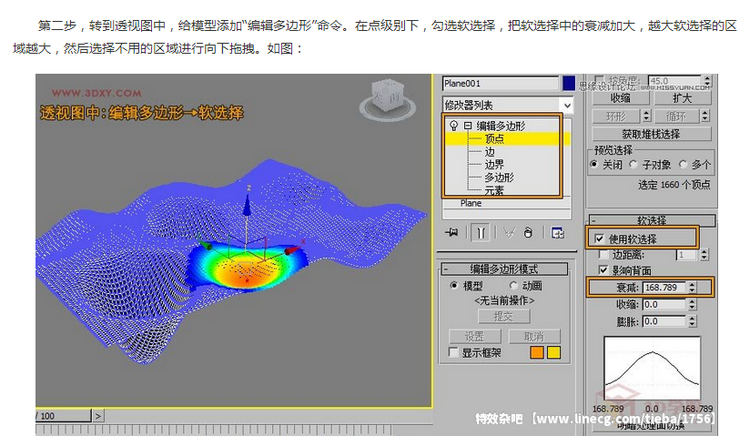This screenshot has height=436, width=750.
Task: Click the 取消 button
Action: [x=534, y=336]
